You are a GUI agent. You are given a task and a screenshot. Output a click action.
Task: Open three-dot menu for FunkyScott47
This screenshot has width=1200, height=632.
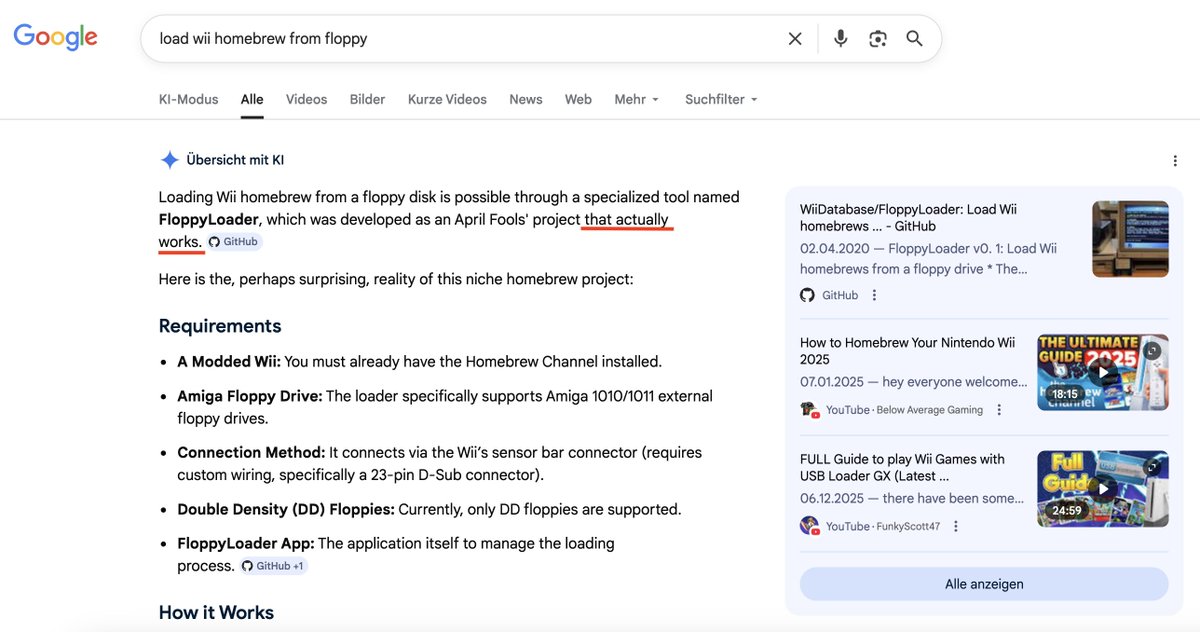pyautogui.click(x=956, y=526)
